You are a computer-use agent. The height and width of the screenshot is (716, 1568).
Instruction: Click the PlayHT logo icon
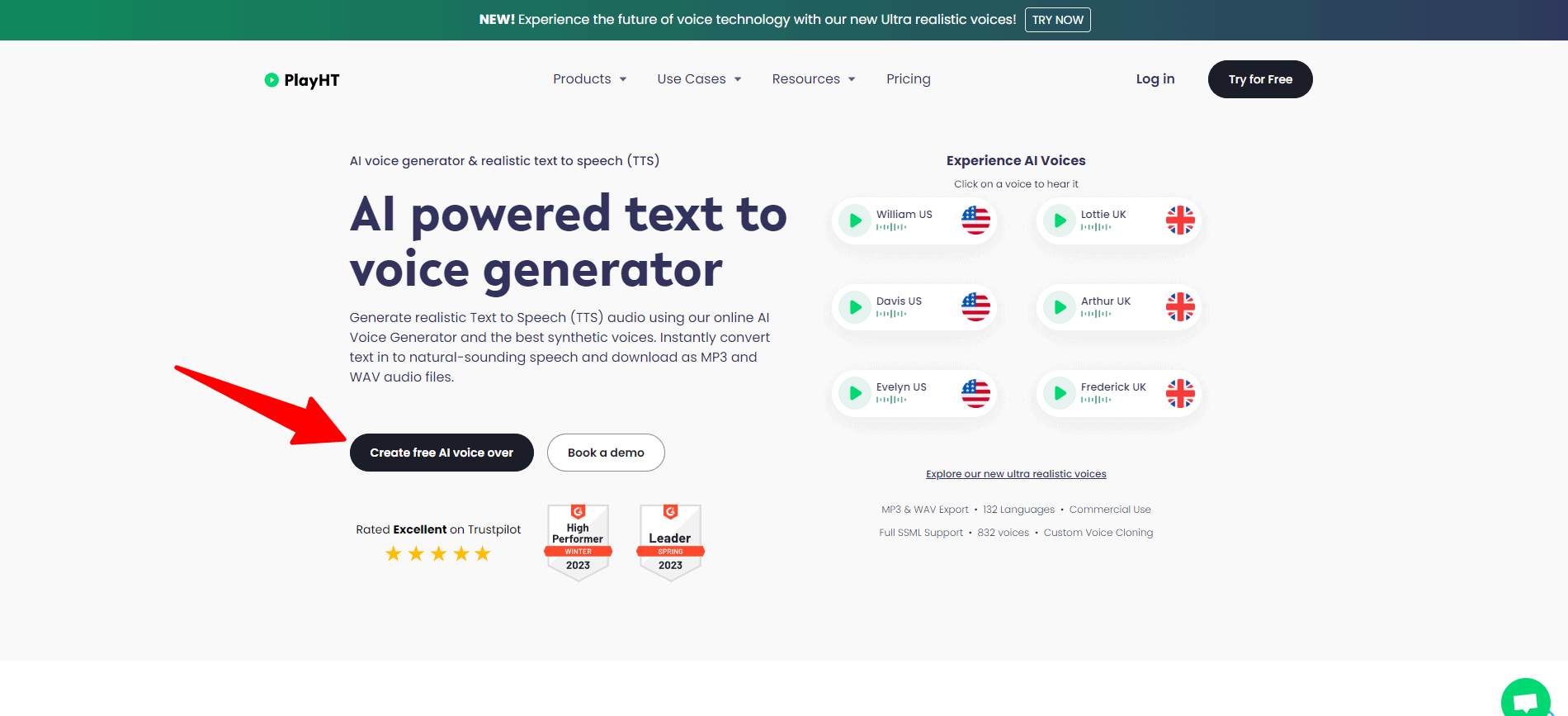(x=272, y=80)
